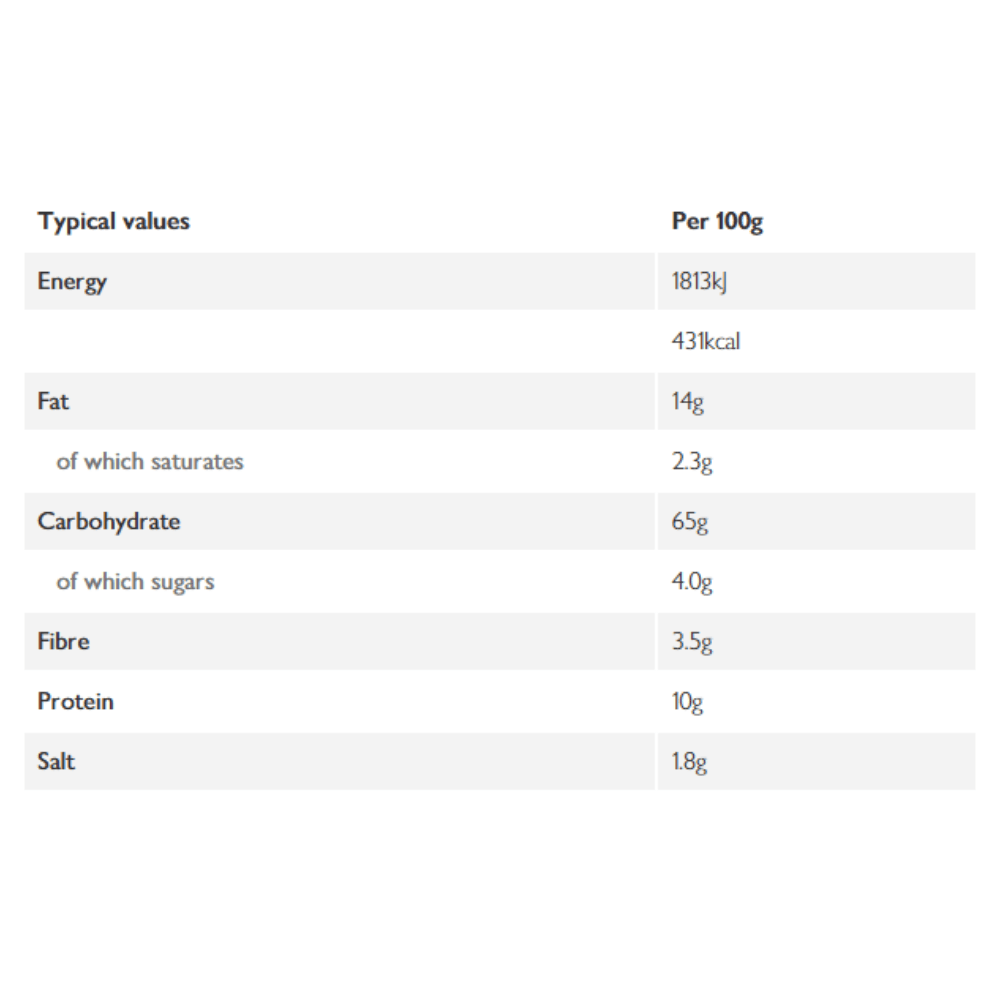Select the 'of which saturates' label
This screenshot has width=1000, height=1000.
(150, 461)
